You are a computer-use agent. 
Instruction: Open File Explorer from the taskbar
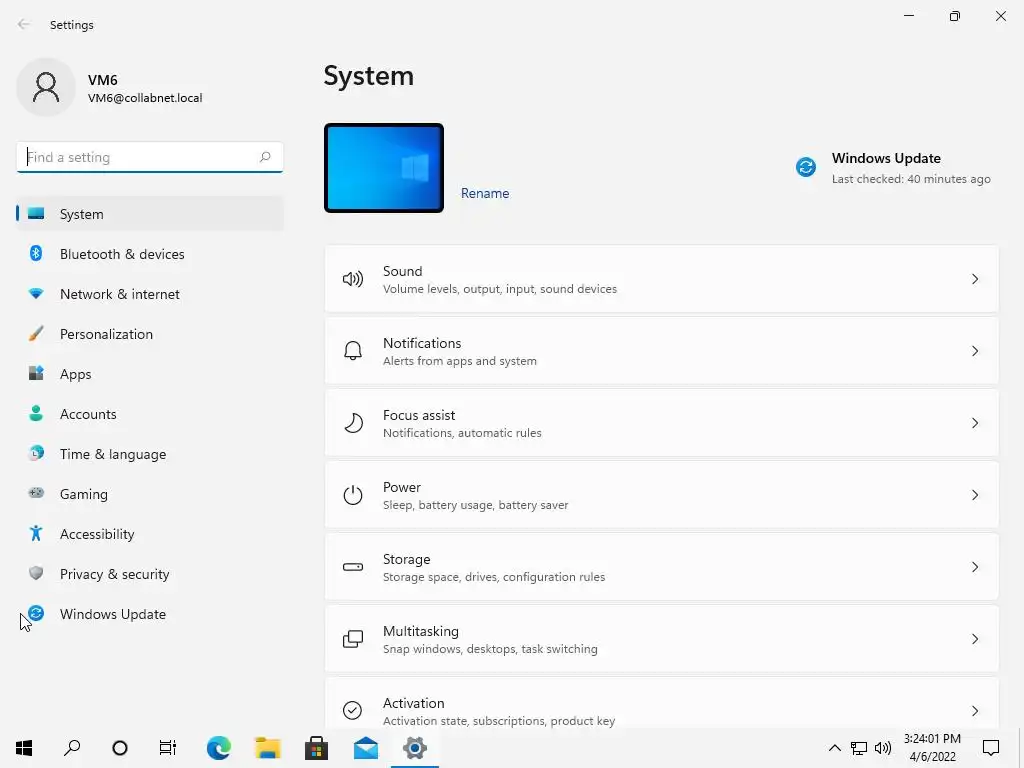268,748
